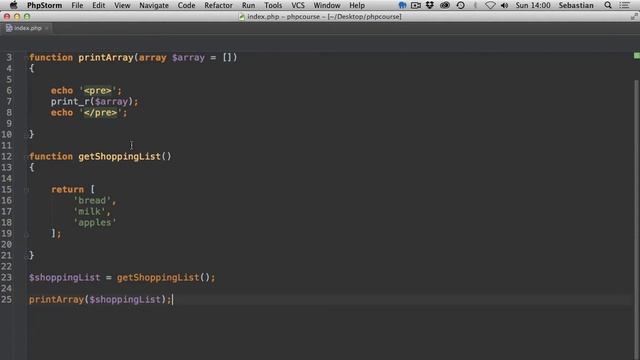Click 'getShoppingList' in the line 12 declaration

(x=120, y=157)
